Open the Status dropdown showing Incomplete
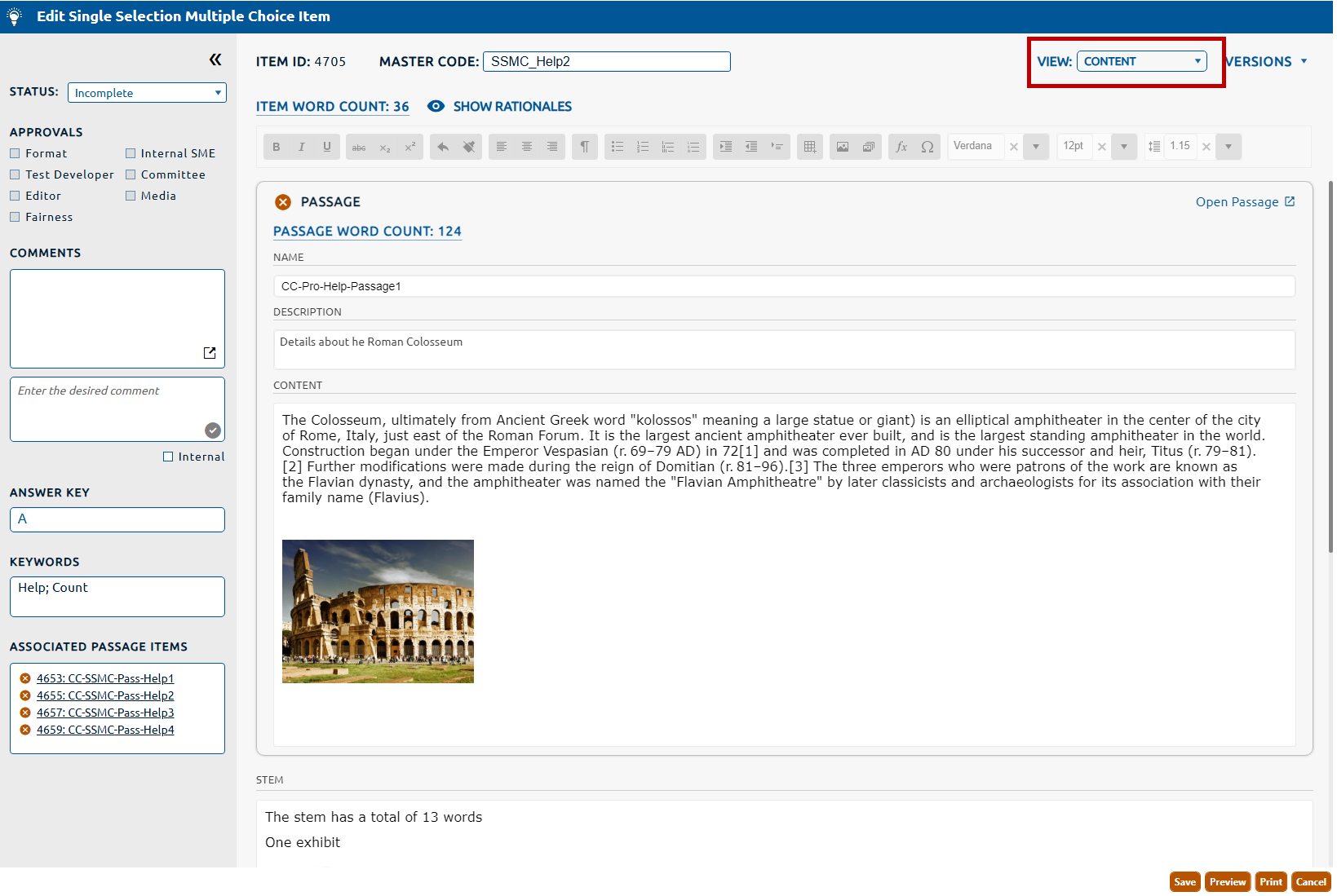The width and height of the screenshot is (1337, 896). tap(147, 93)
